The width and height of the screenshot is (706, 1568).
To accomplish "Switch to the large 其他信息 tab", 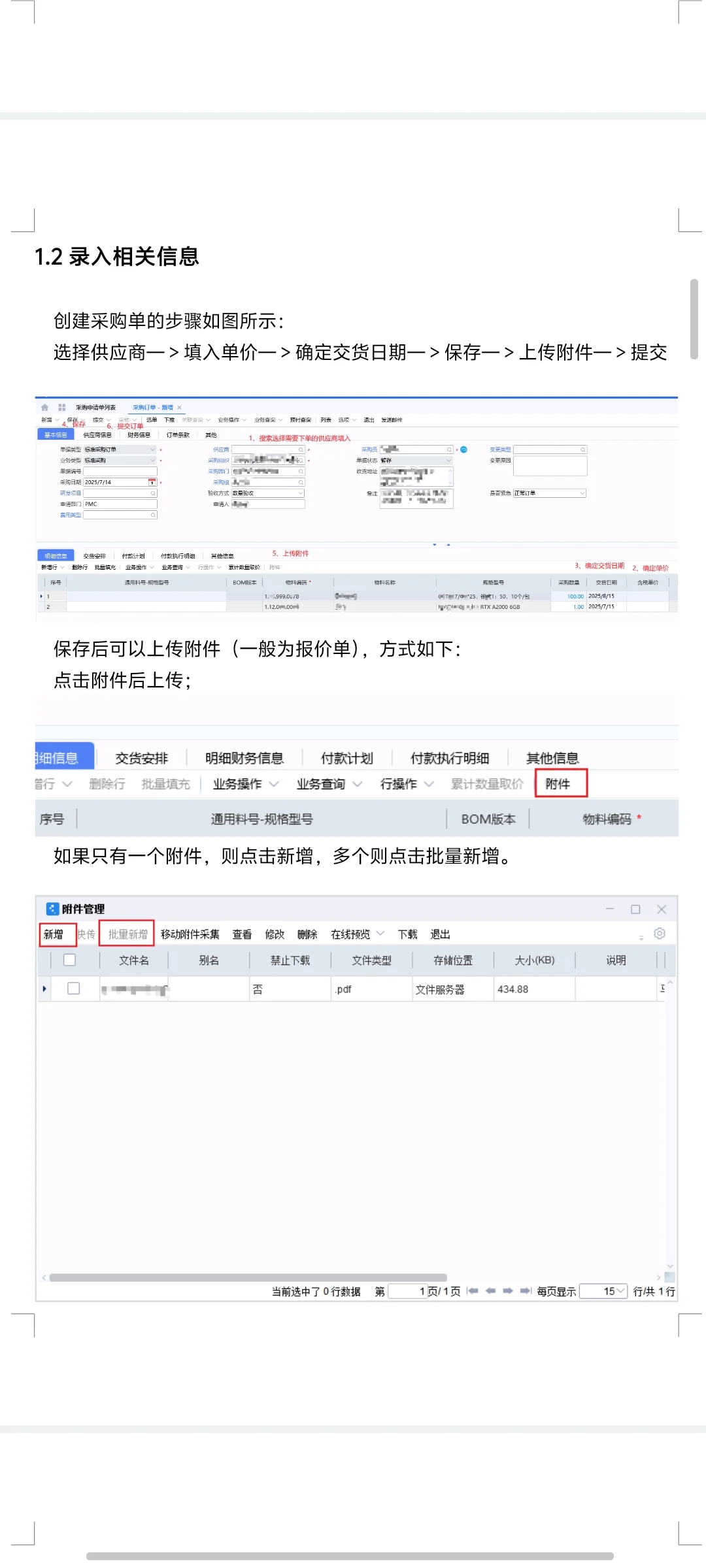I will click(552, 758).
